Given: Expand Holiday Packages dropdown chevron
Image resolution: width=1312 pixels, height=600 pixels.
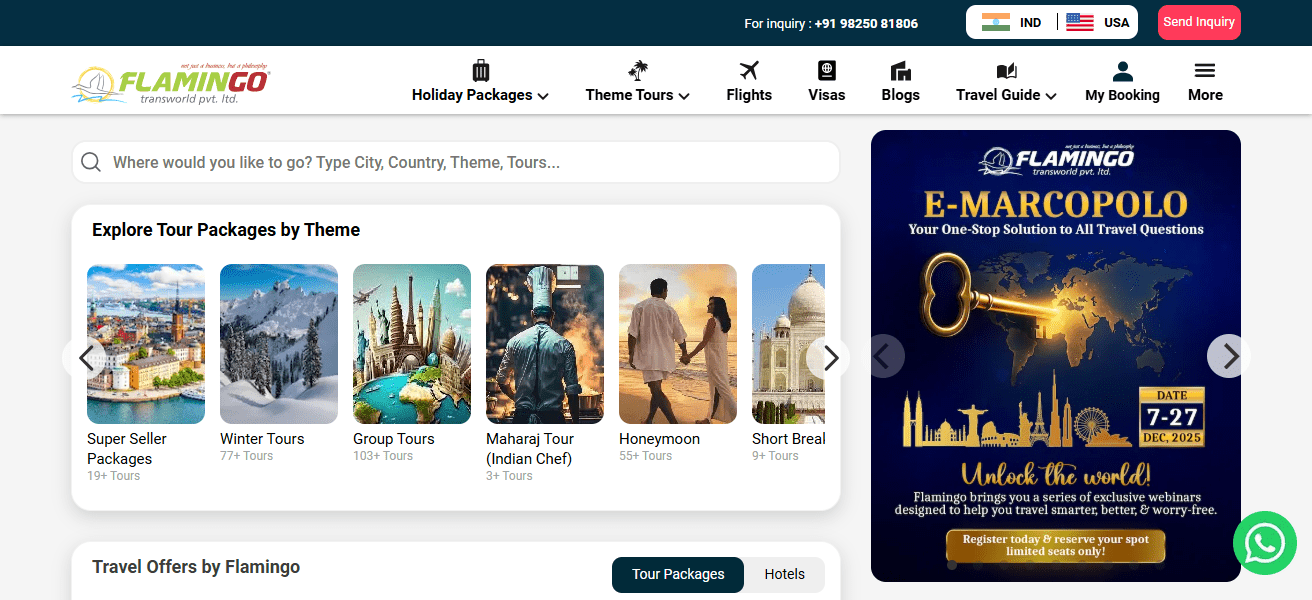Looking at the screenshot, I should point(543,96).
